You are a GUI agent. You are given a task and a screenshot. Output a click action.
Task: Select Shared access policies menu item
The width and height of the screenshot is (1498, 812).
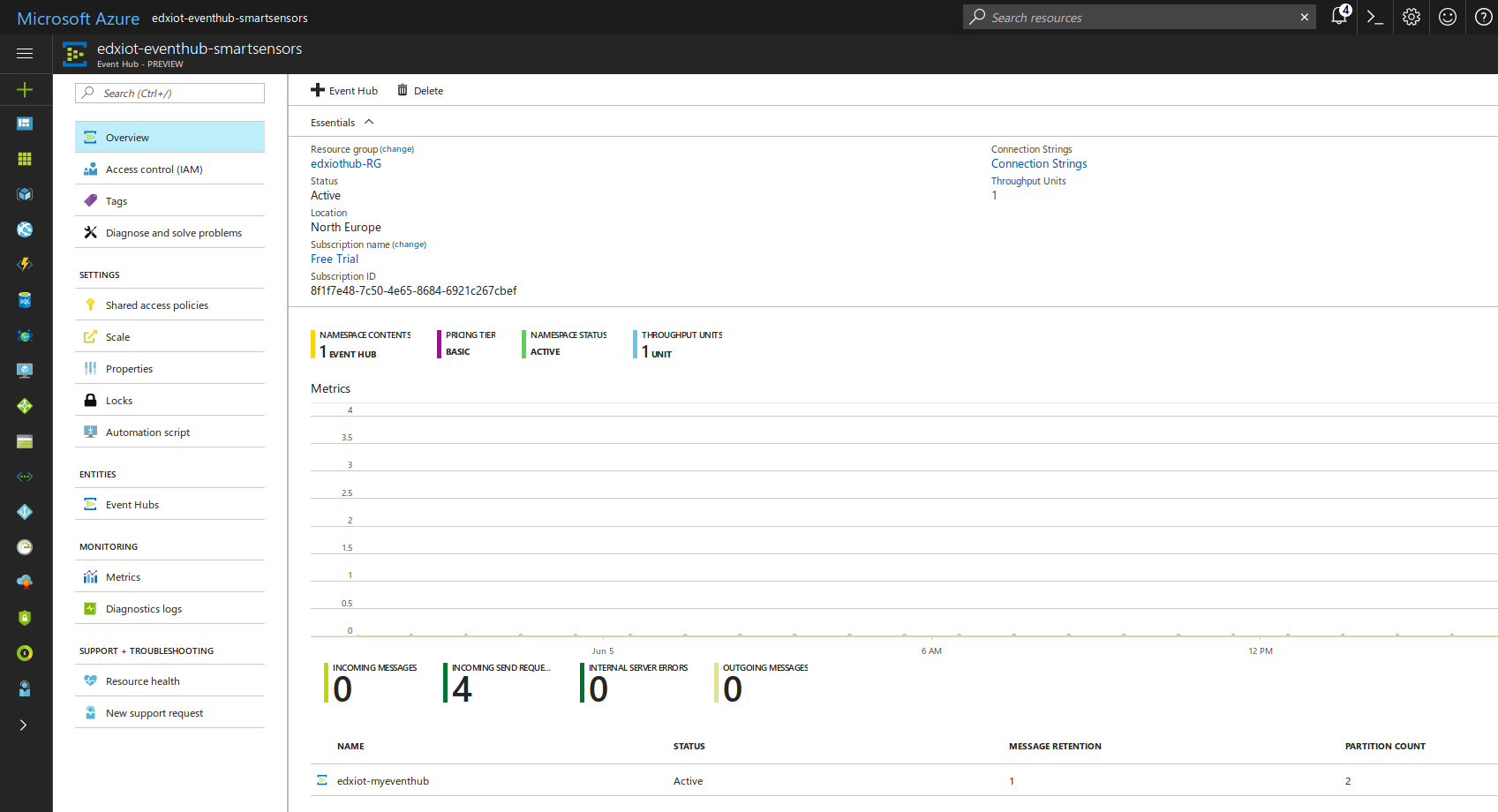coord(169,304)
